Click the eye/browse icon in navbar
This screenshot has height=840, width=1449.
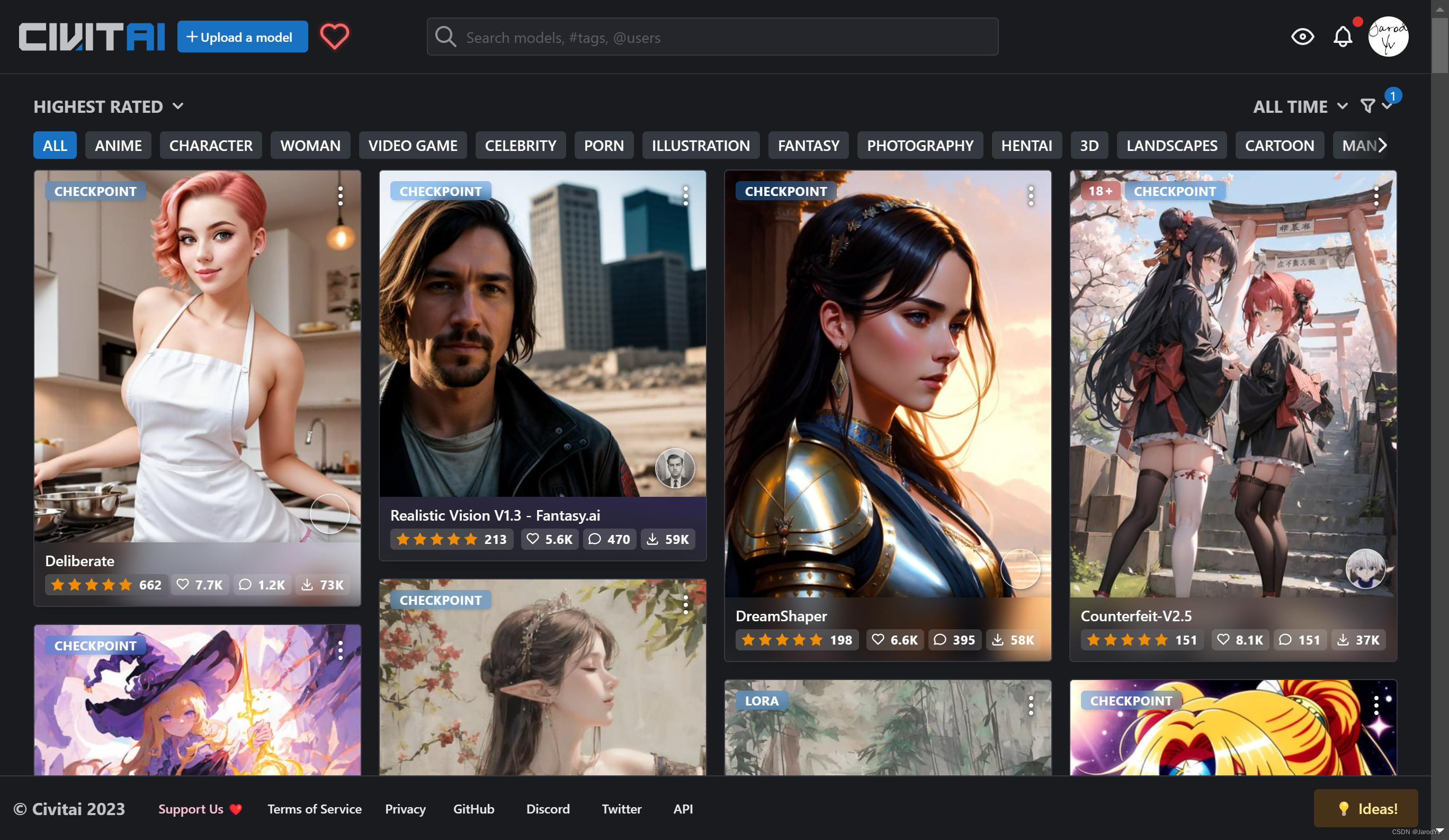coord(1302,36)
